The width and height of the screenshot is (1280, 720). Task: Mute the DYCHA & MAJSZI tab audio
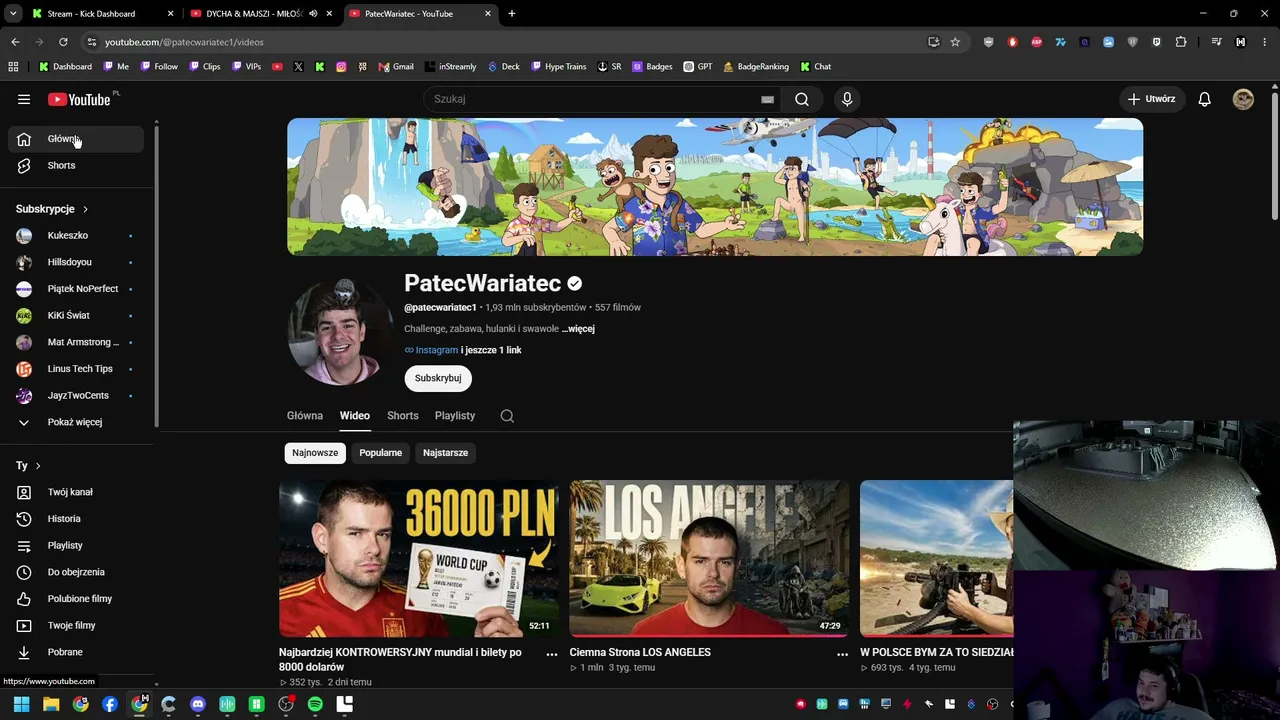coord(313,14)
